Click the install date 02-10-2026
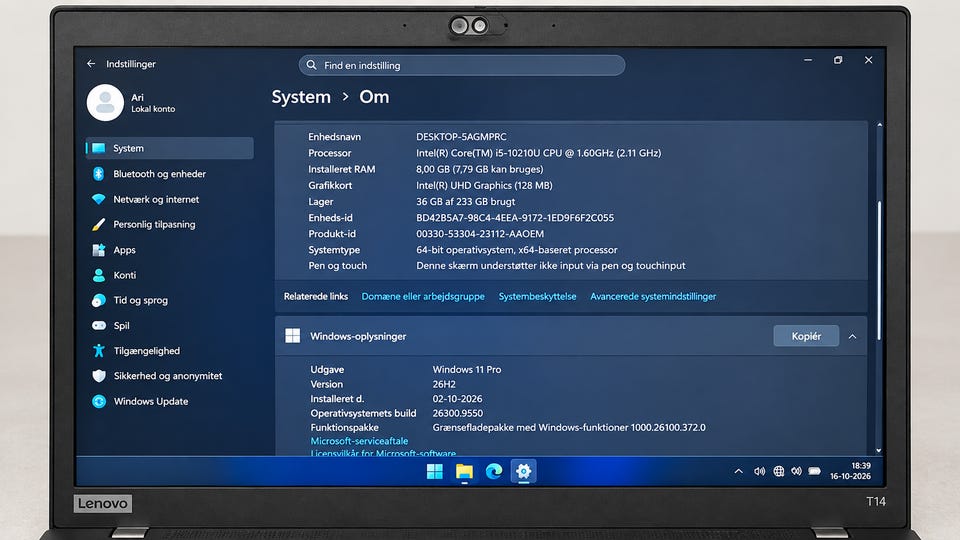 tap(457, 399)
